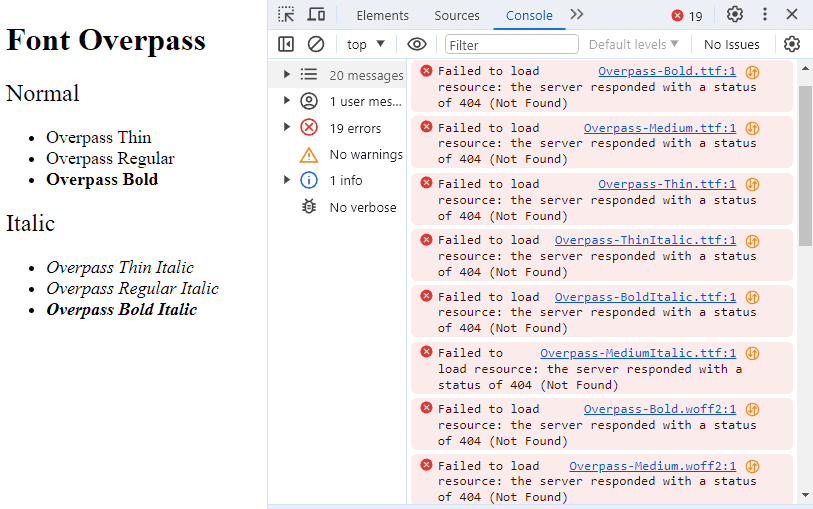
Task: Close the DevTools panel
Action: point(792,15)
